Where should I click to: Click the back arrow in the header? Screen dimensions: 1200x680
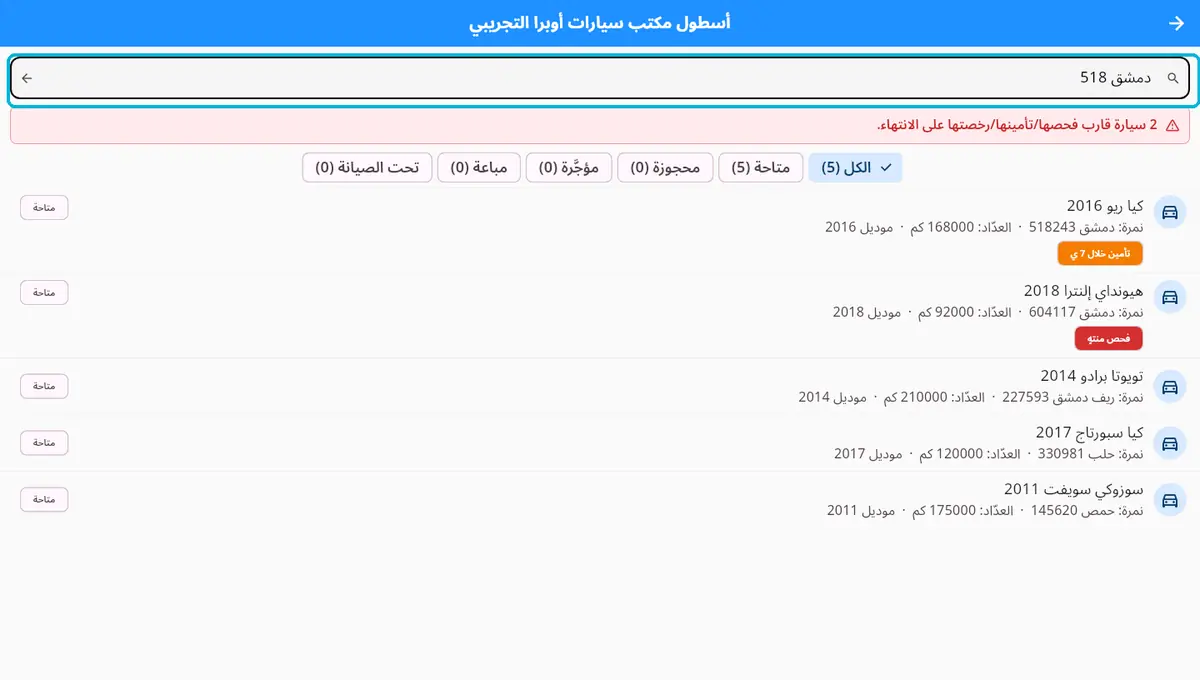1175,23
